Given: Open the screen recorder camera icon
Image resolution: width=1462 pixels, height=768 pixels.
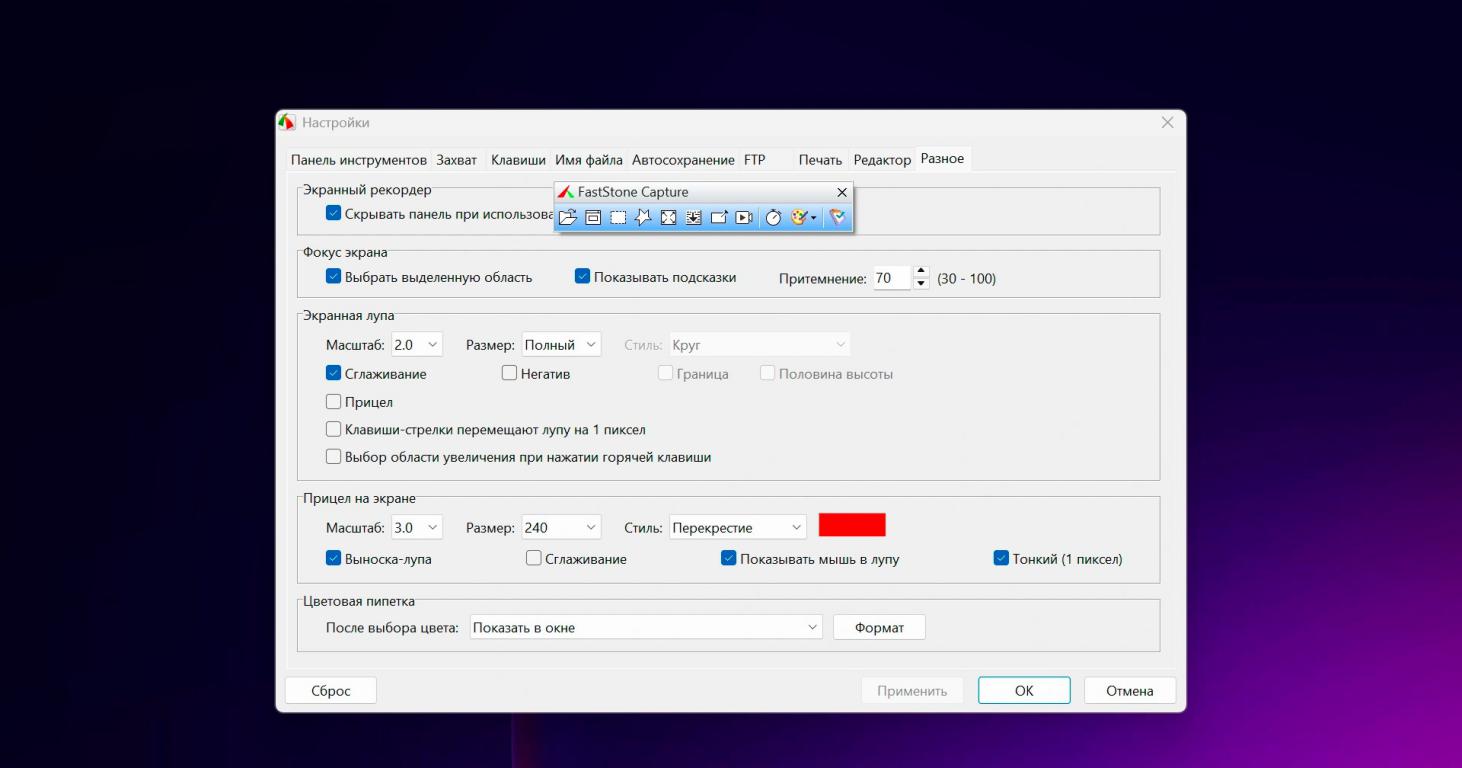Looking at the screenshot, I should (x=743, y=217).
